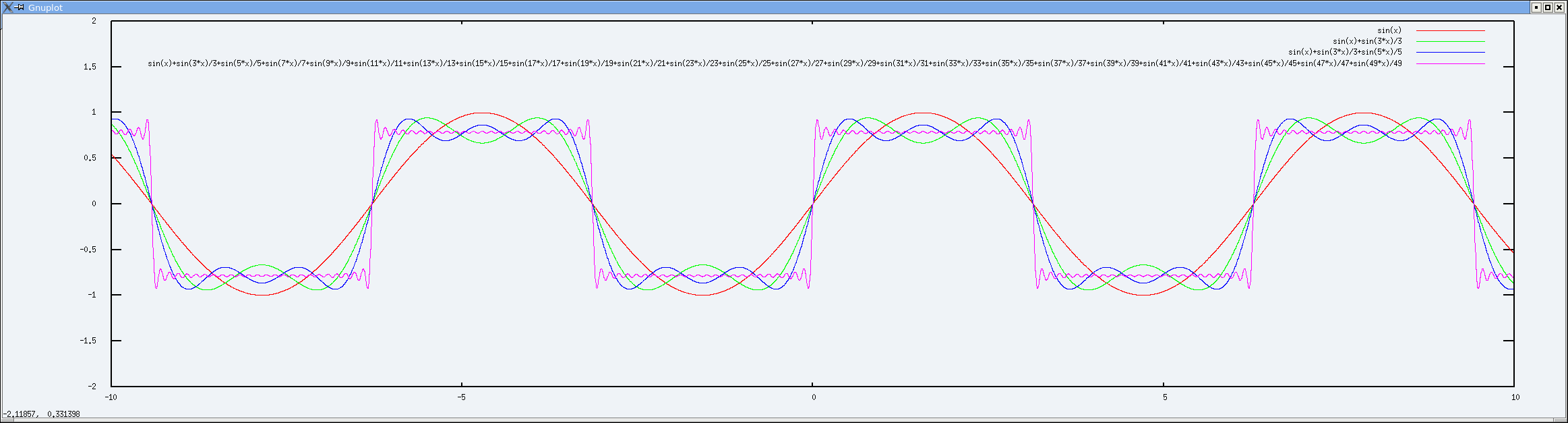This screenshot has height=423, width=1568.
Task: Click the x-axis tick label 0
Action: [813, 397]
